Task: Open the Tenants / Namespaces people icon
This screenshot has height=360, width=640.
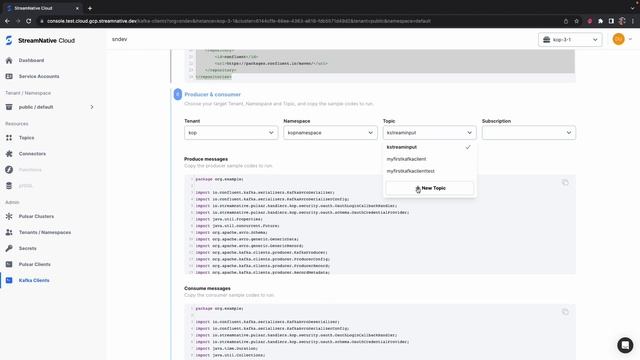Action: pos(9,232)
